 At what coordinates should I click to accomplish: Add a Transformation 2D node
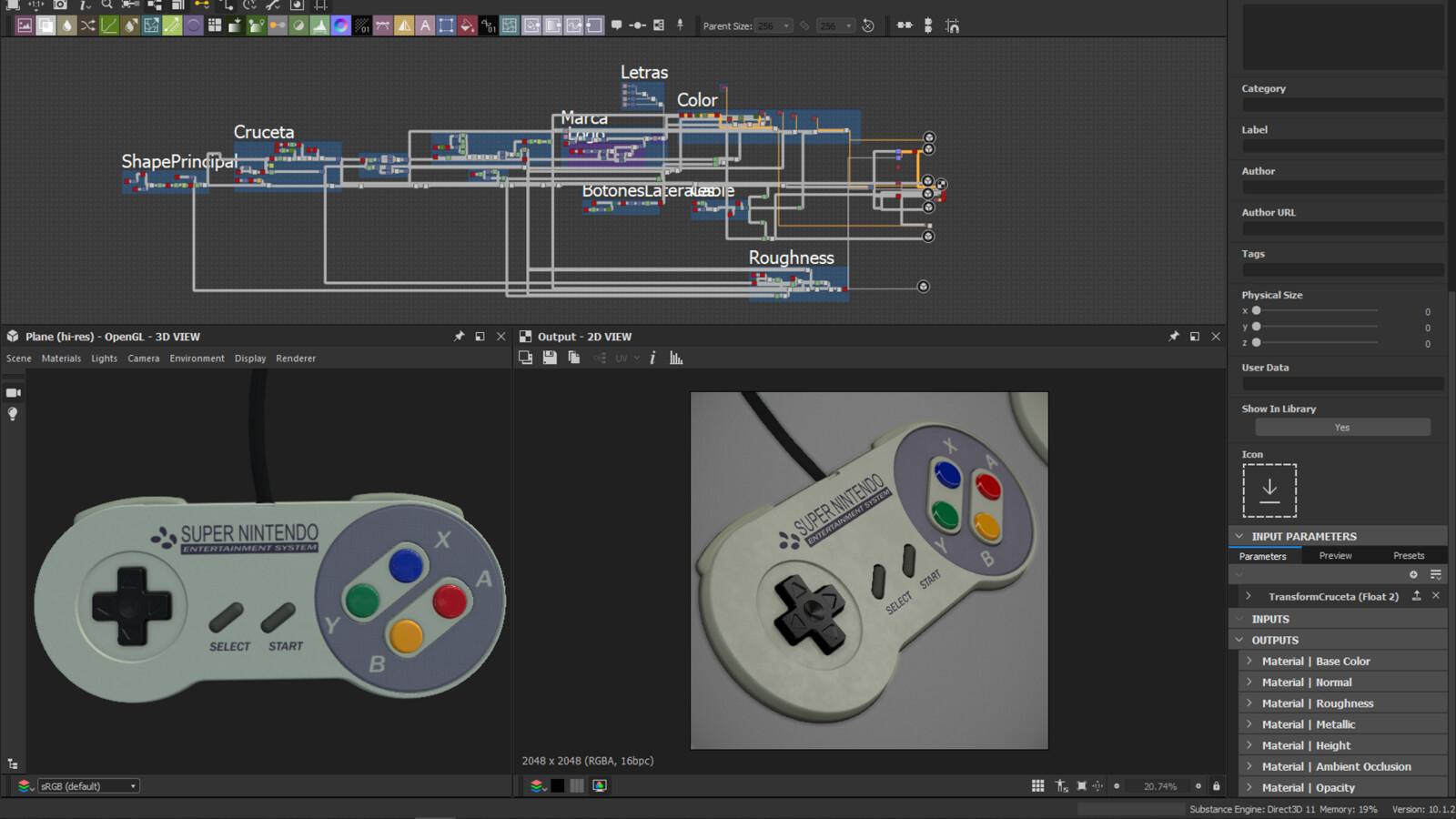pos(446,25)
